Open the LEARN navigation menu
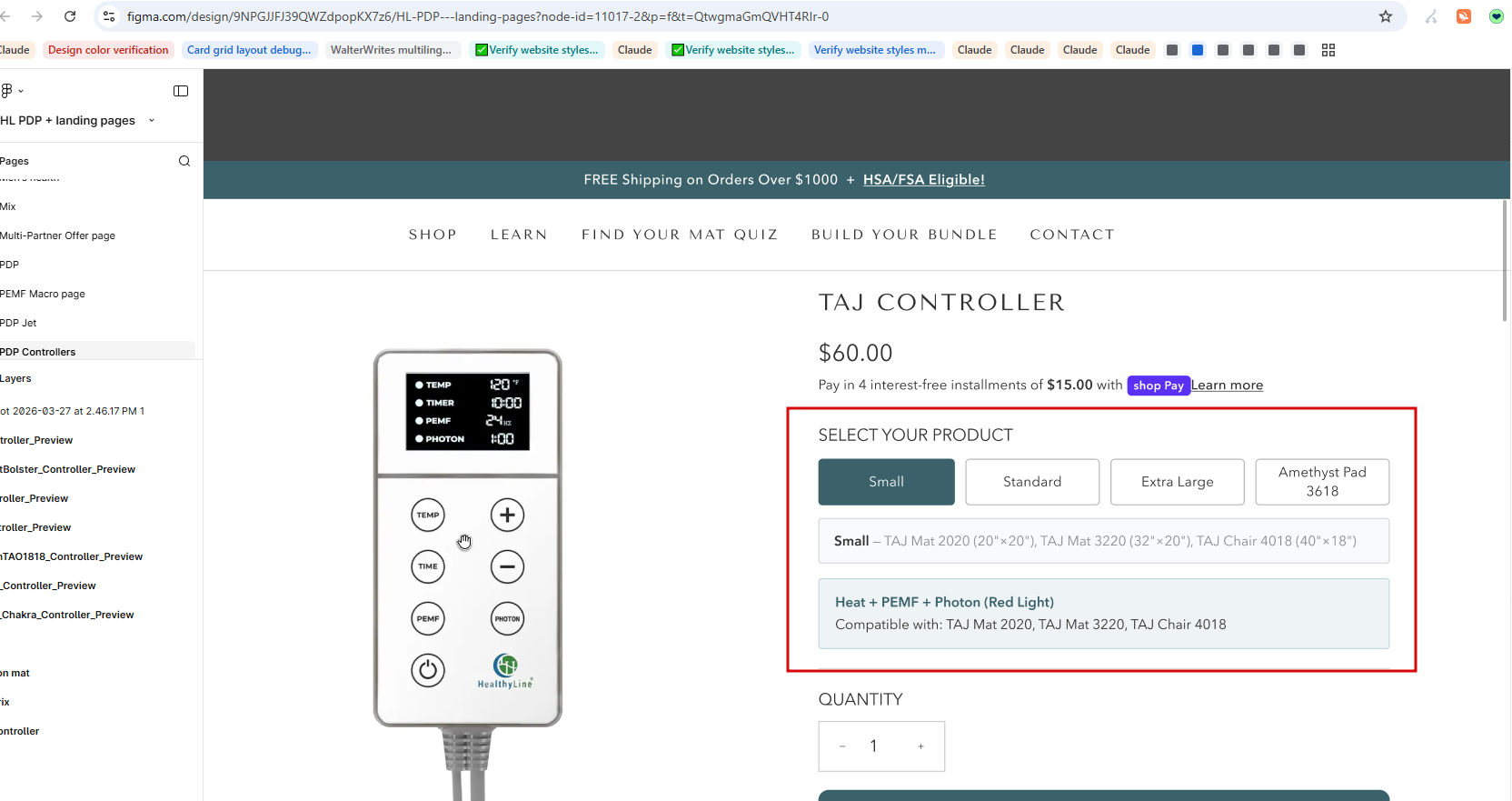 (519, 235)
